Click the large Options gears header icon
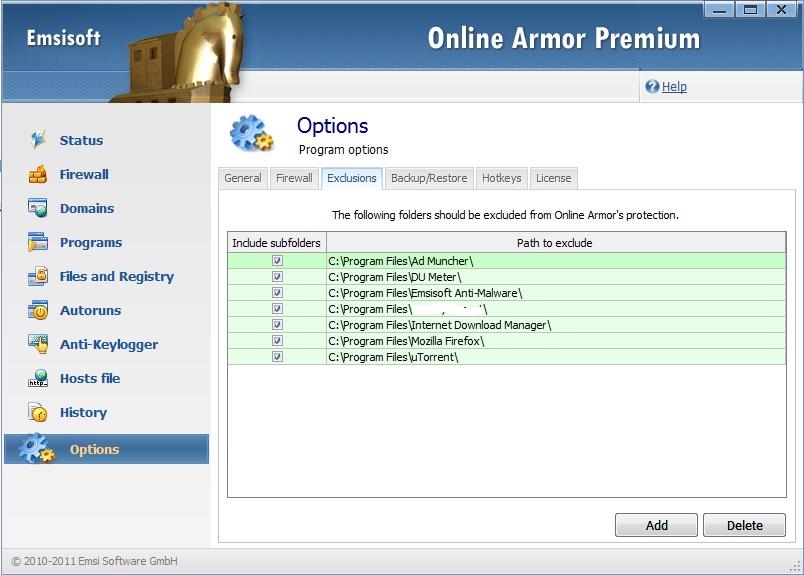804x575 pixels. 251,133
